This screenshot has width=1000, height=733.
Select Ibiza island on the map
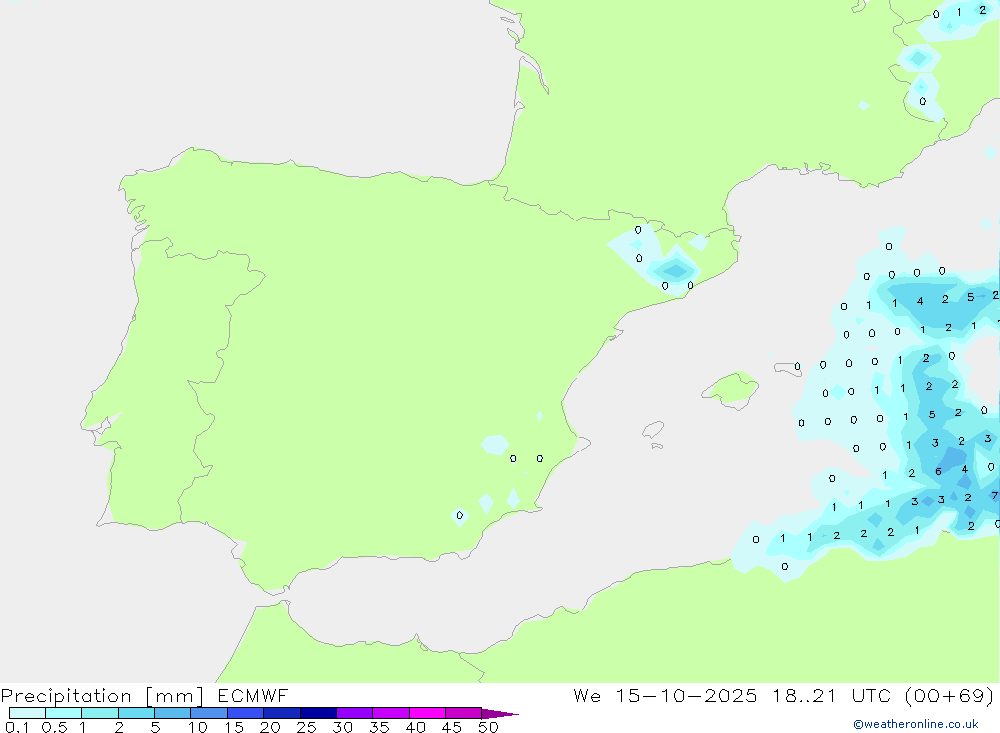[653, 430]
